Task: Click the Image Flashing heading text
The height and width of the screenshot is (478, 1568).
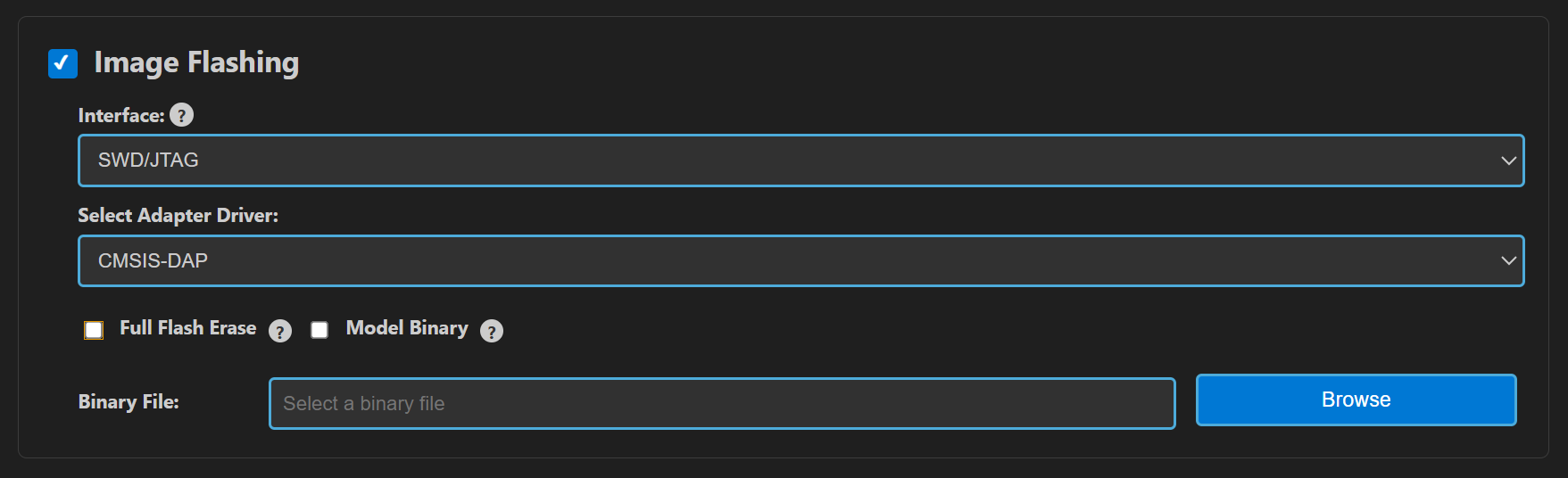Action: [x=196, y=62]
